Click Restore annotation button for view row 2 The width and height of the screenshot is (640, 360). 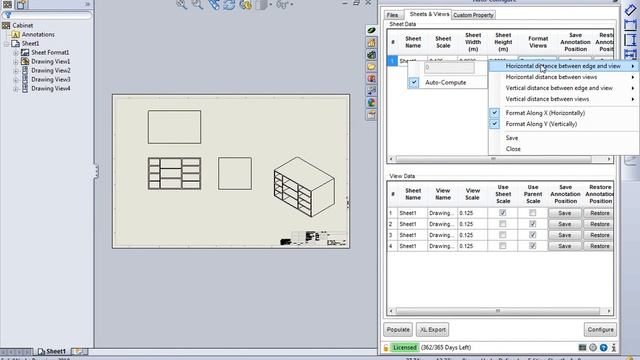599,224
